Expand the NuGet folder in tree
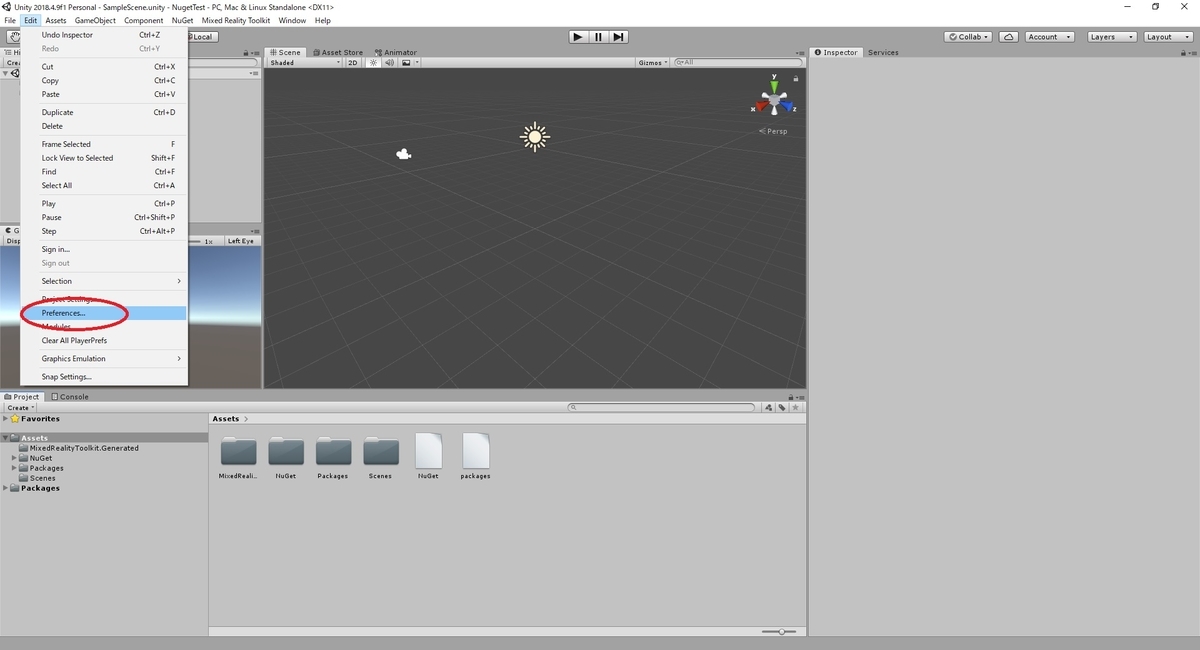 [x=15, y=458]
